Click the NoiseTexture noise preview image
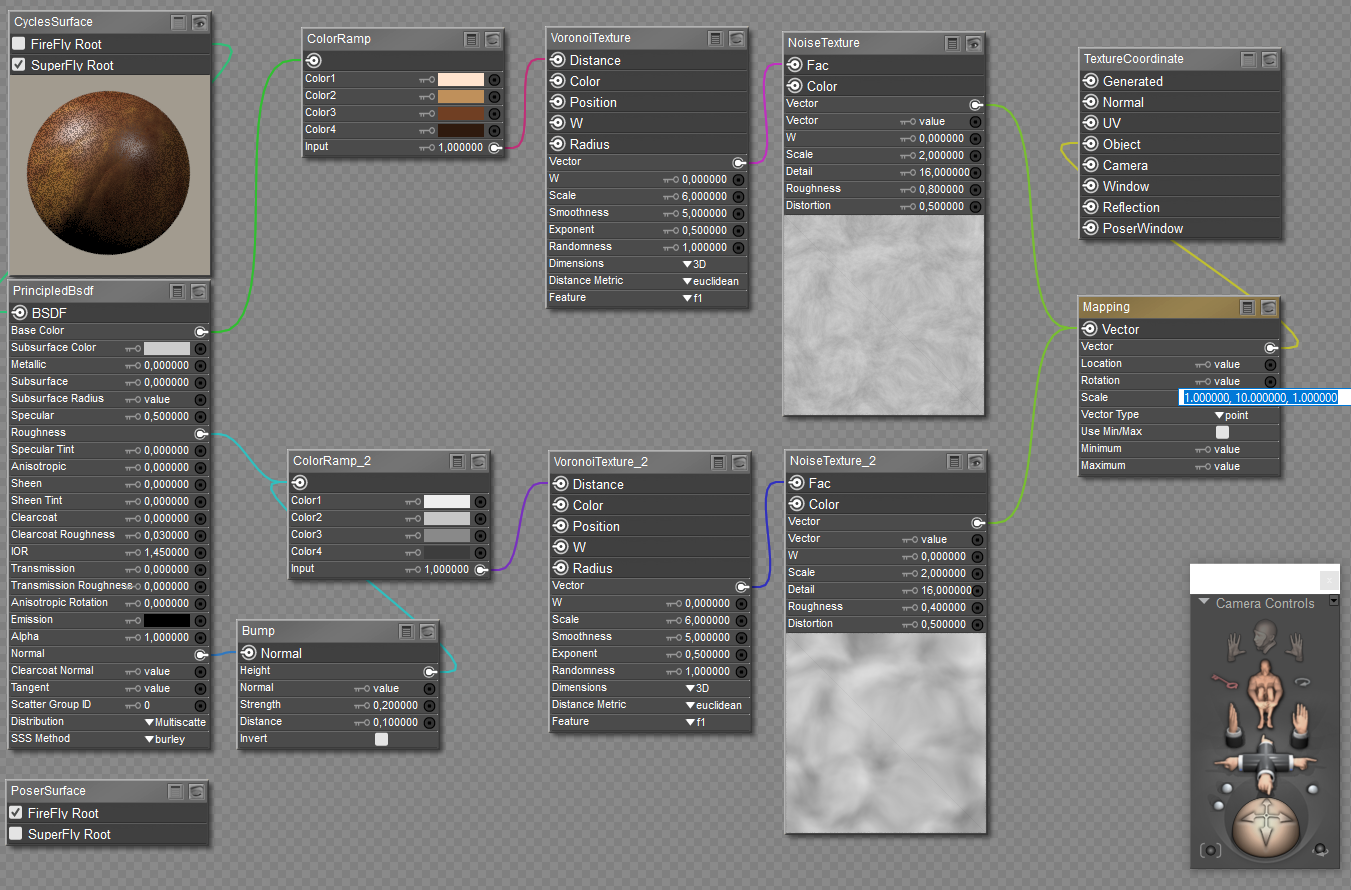1351x890 pixels. 883,315
